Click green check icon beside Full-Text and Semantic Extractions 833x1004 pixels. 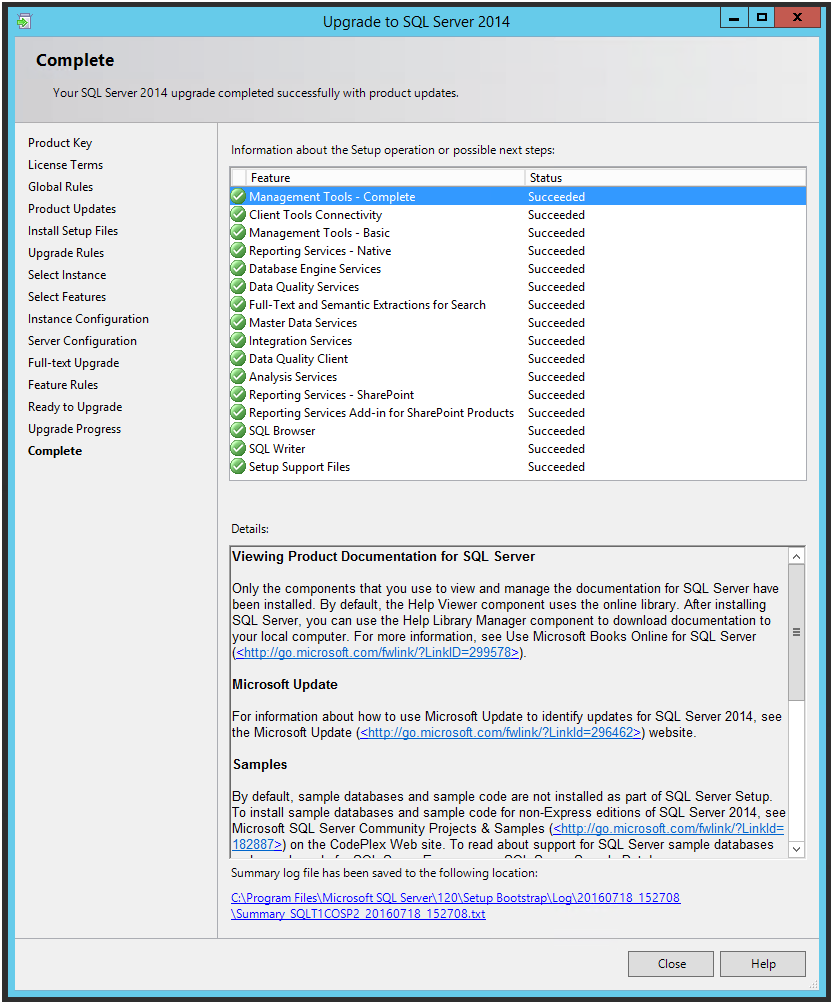click(238, 304)
